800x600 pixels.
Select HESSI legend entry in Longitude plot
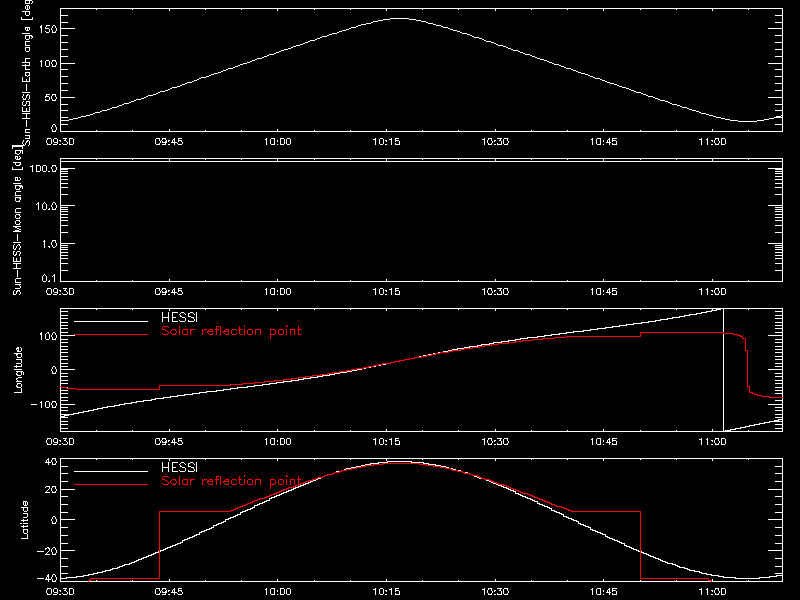click(179, 317)
